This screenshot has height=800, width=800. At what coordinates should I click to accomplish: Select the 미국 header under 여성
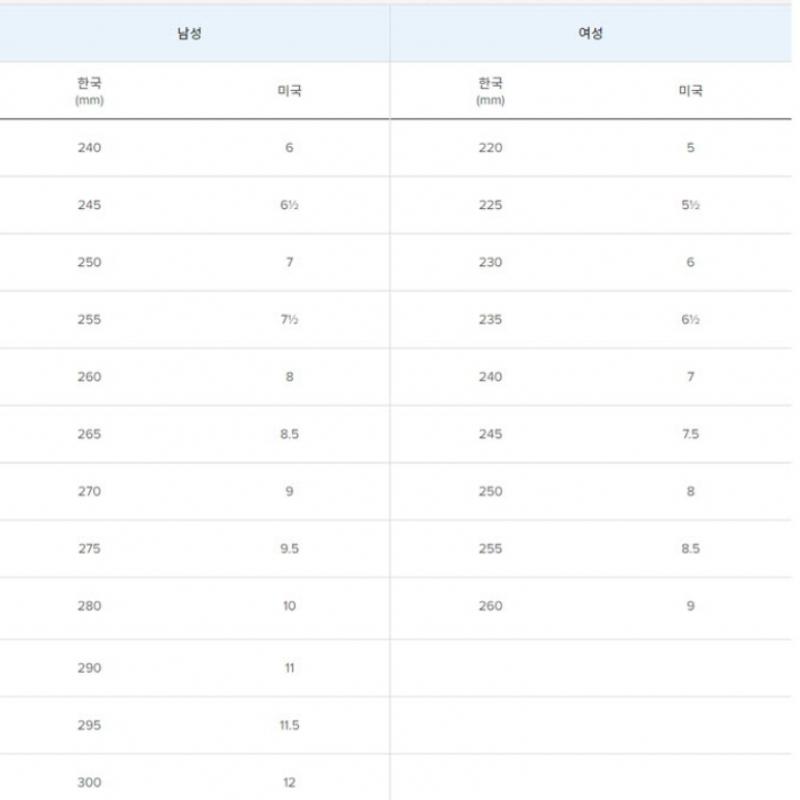click(690, 90)
